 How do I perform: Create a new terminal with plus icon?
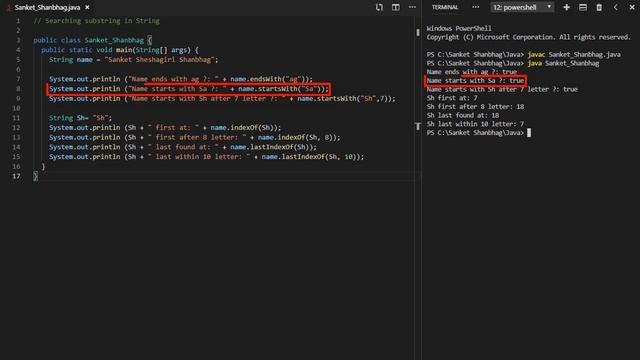coord(567,7)
